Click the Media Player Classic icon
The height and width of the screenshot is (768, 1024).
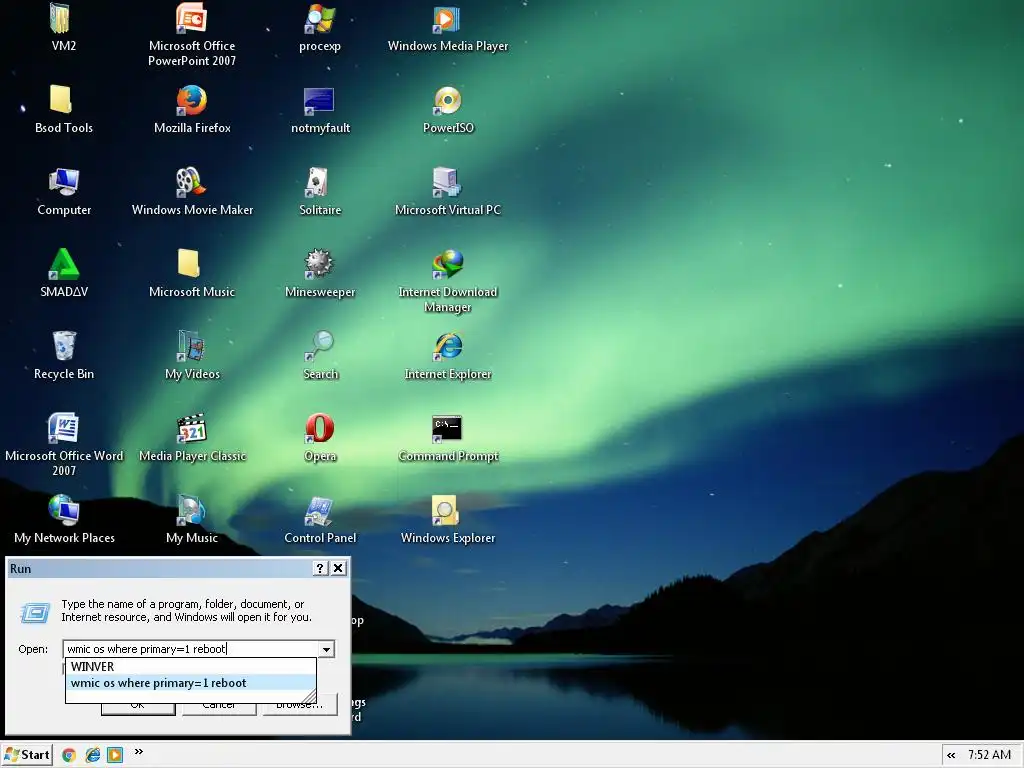(x=191, y=428)
